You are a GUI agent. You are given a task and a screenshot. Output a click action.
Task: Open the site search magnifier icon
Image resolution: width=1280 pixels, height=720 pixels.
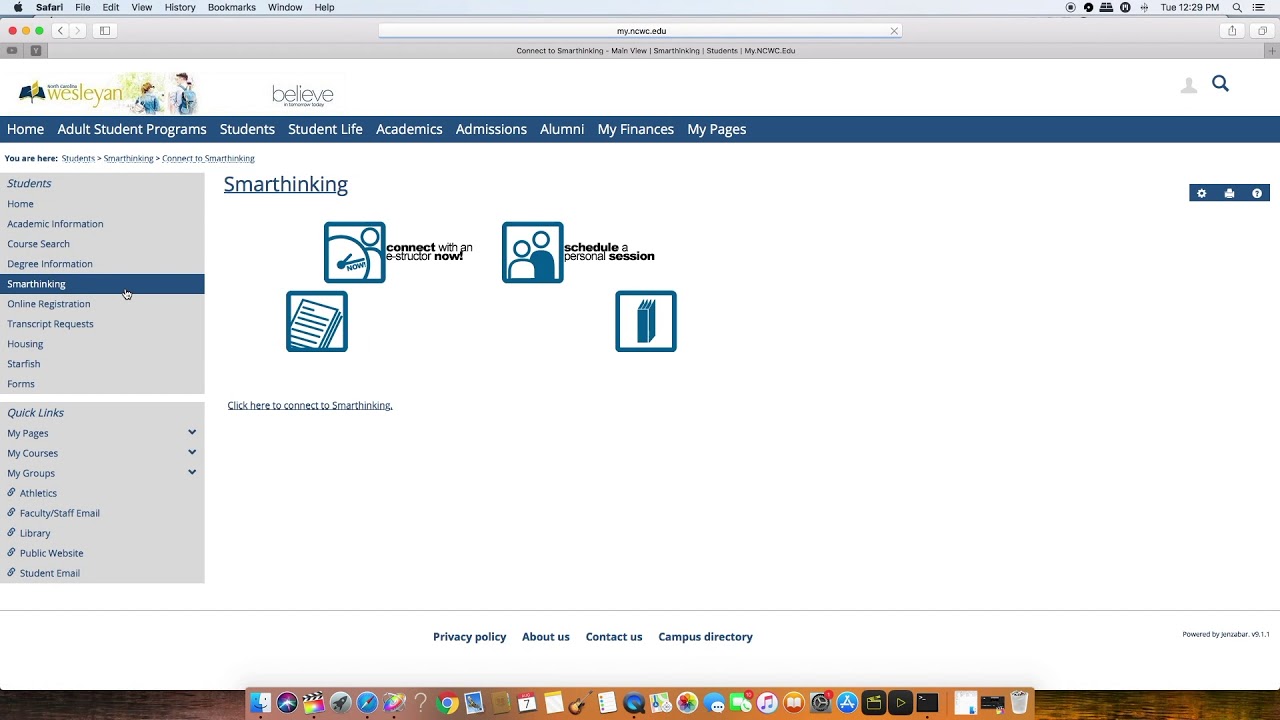[x=1220, y=84]
